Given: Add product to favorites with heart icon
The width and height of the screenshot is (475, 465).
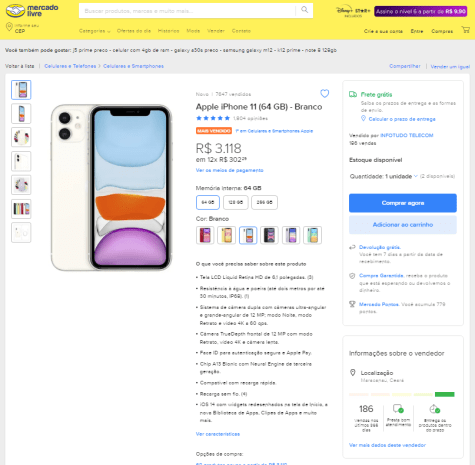Looking at the screenshot, I should 324,93.
